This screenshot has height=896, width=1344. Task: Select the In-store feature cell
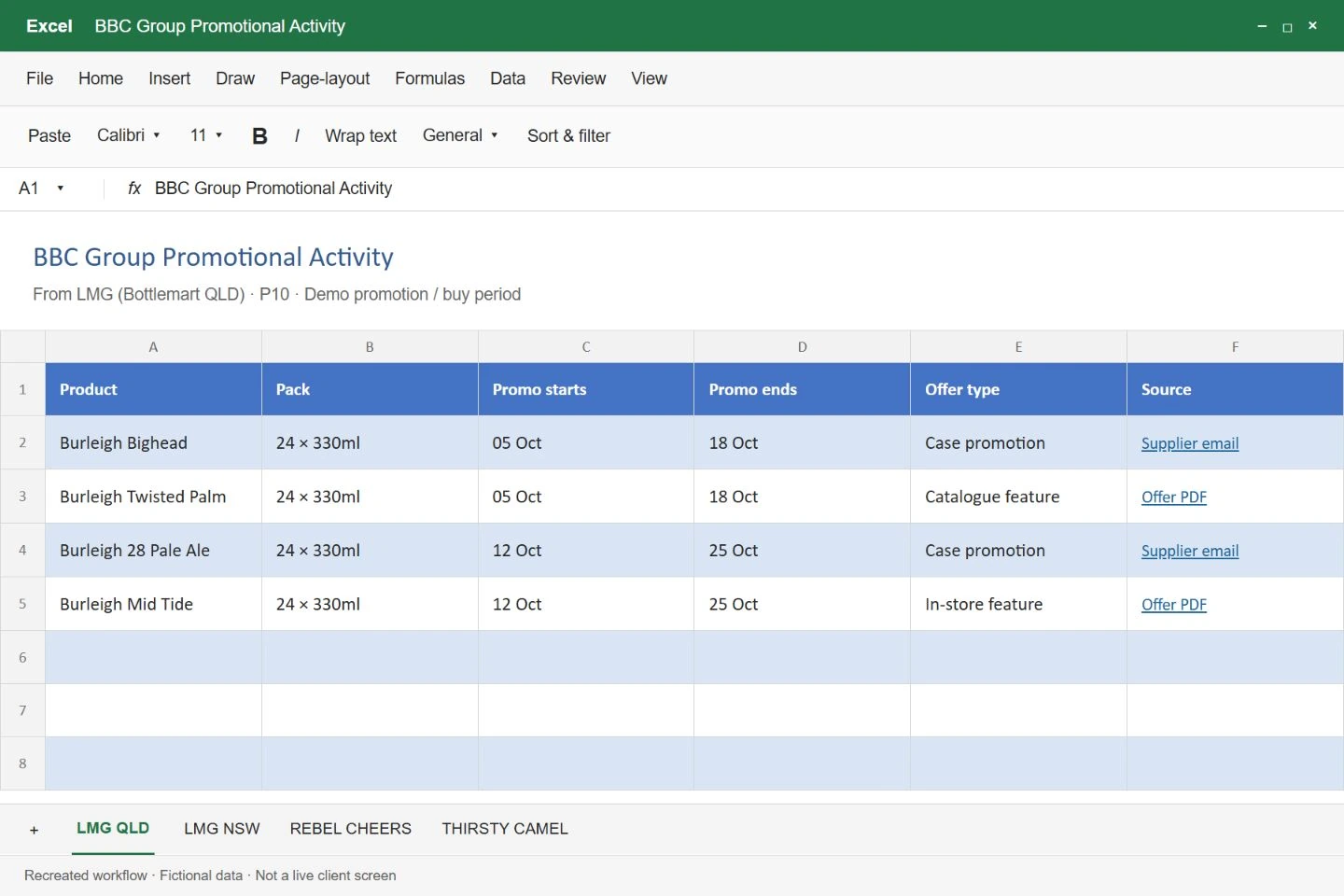coord(1018,604)
